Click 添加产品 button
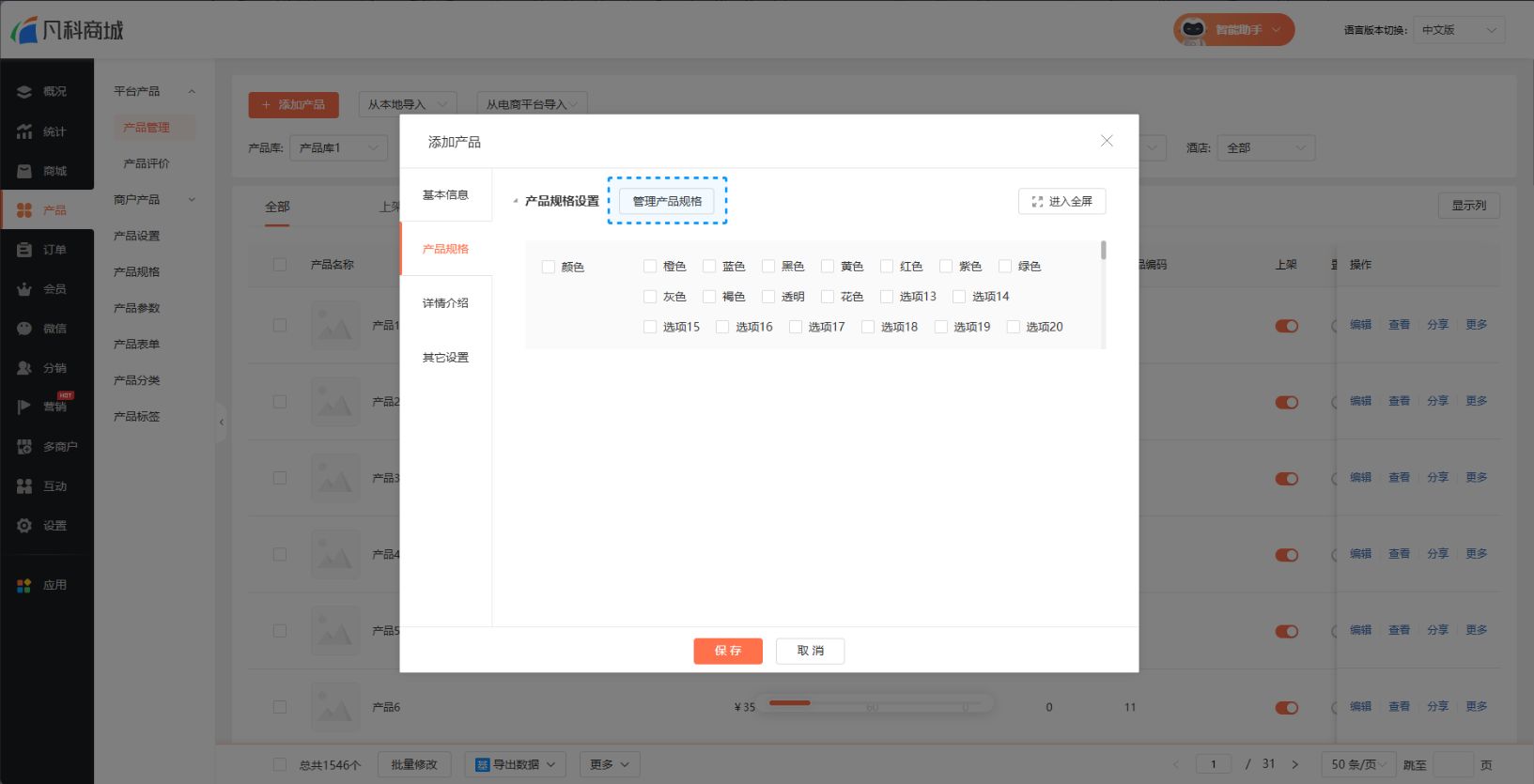 [293, 104]
